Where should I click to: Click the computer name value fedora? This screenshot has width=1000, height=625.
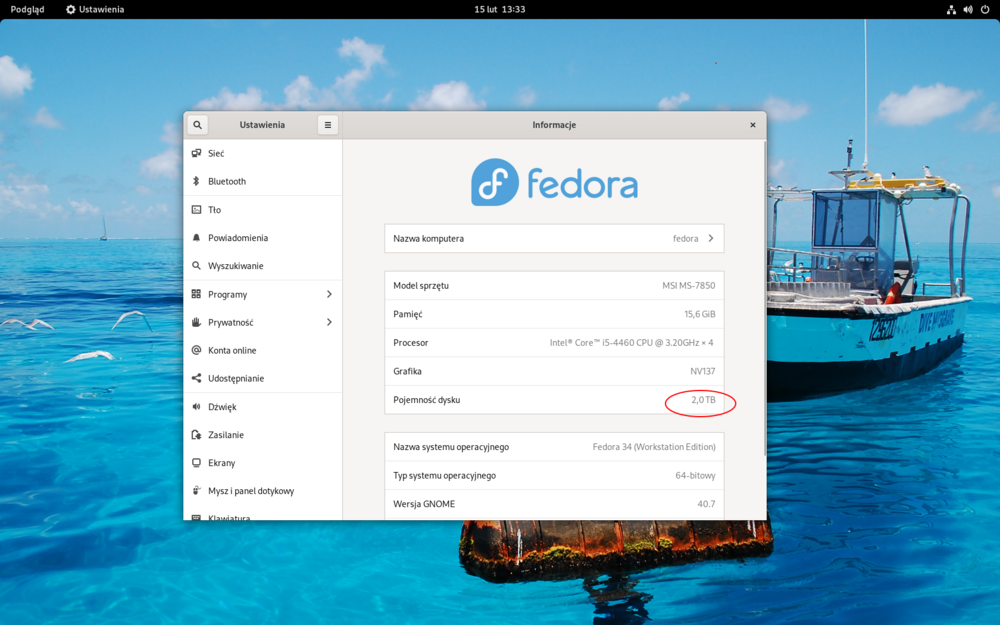pyautogui.click(x=686, y=239)
